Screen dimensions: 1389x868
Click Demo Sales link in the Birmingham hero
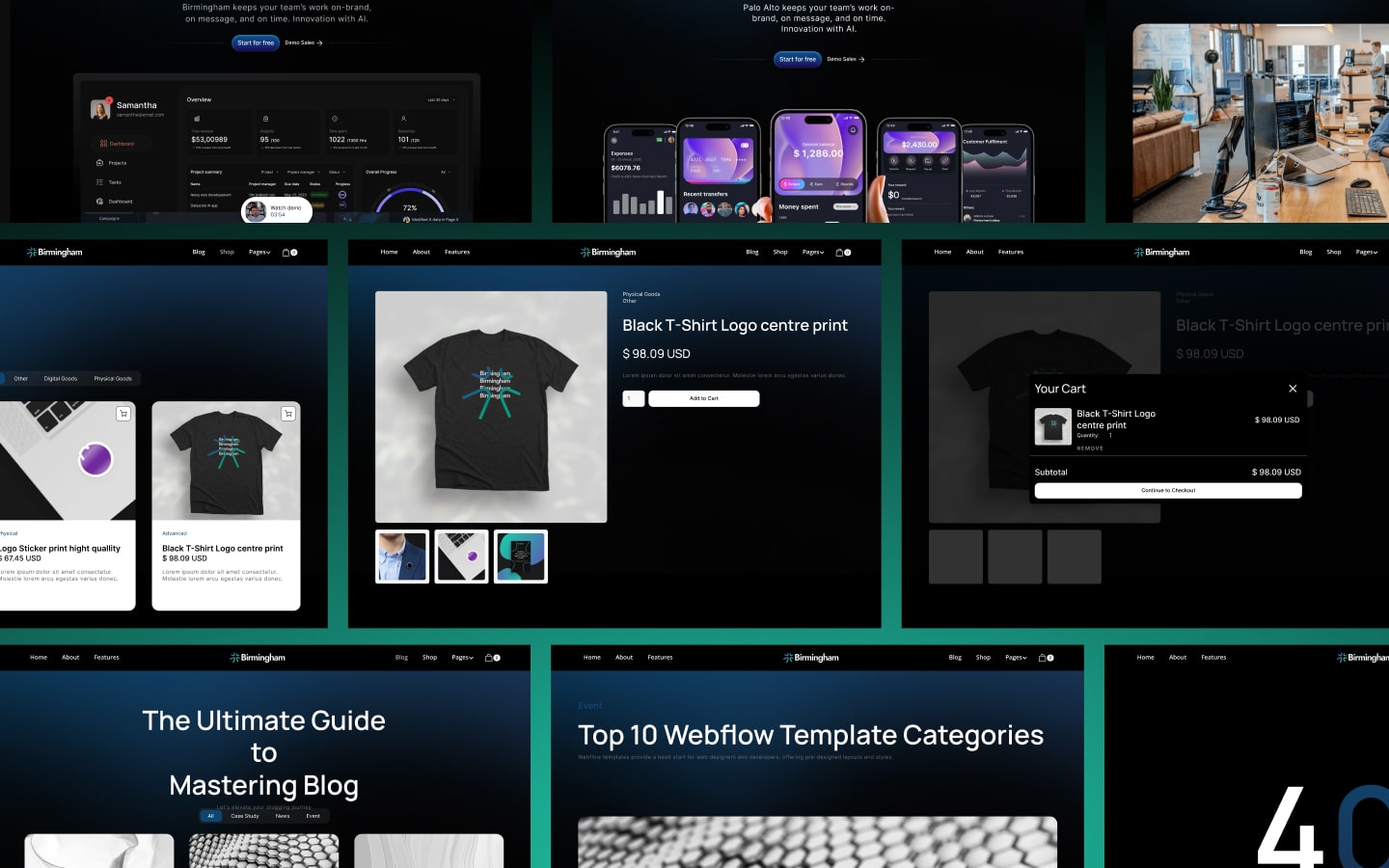click(304, 42)
